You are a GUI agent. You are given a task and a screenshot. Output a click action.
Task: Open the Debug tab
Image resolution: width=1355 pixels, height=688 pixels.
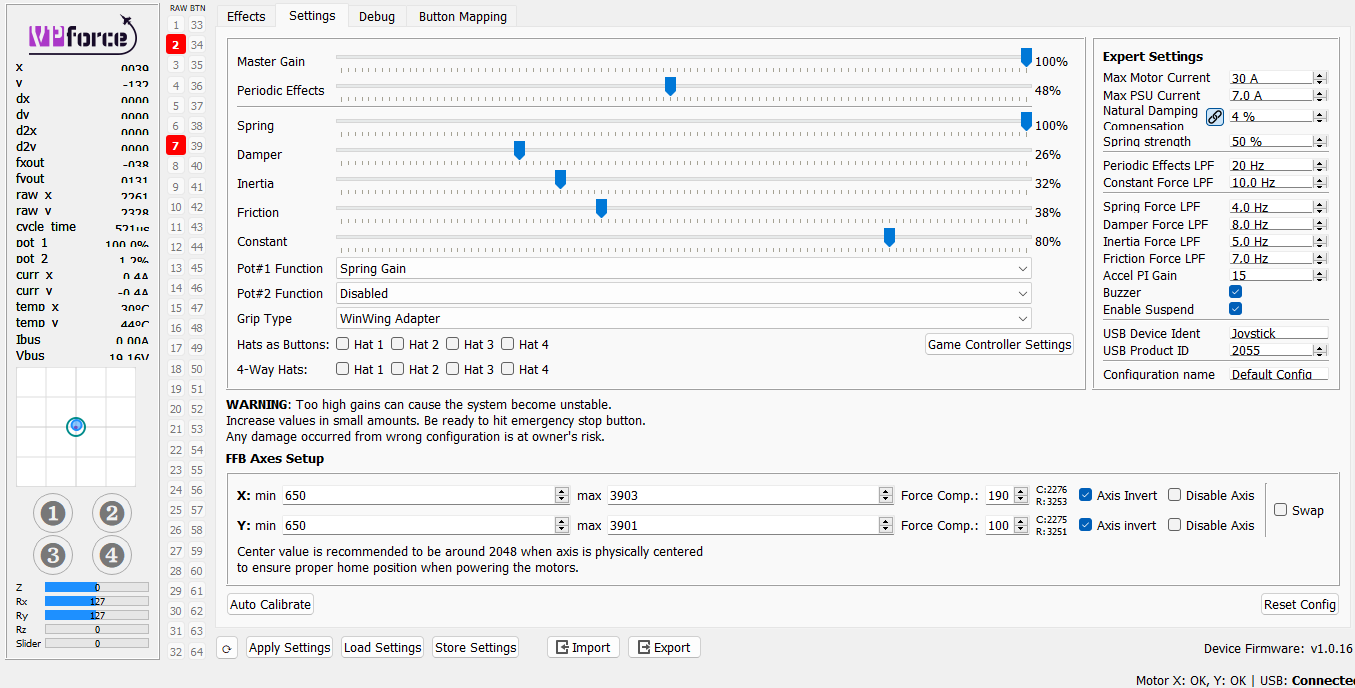[x=377, y=16]
